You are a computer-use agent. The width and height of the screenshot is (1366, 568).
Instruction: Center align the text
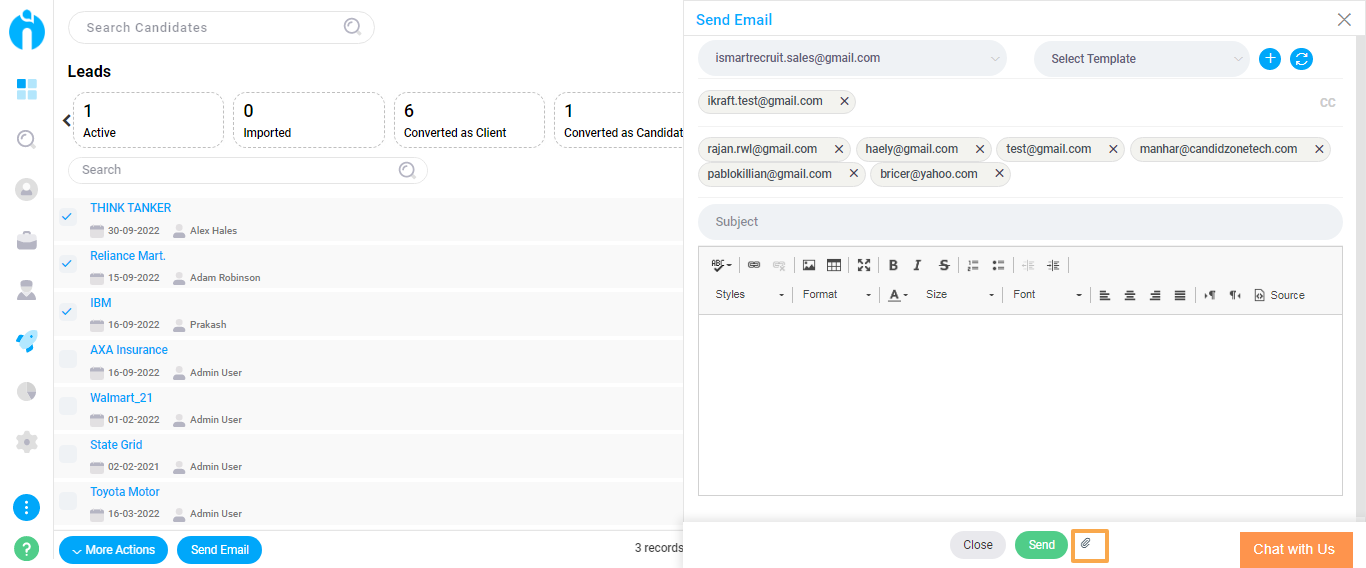click(1130, 295)
